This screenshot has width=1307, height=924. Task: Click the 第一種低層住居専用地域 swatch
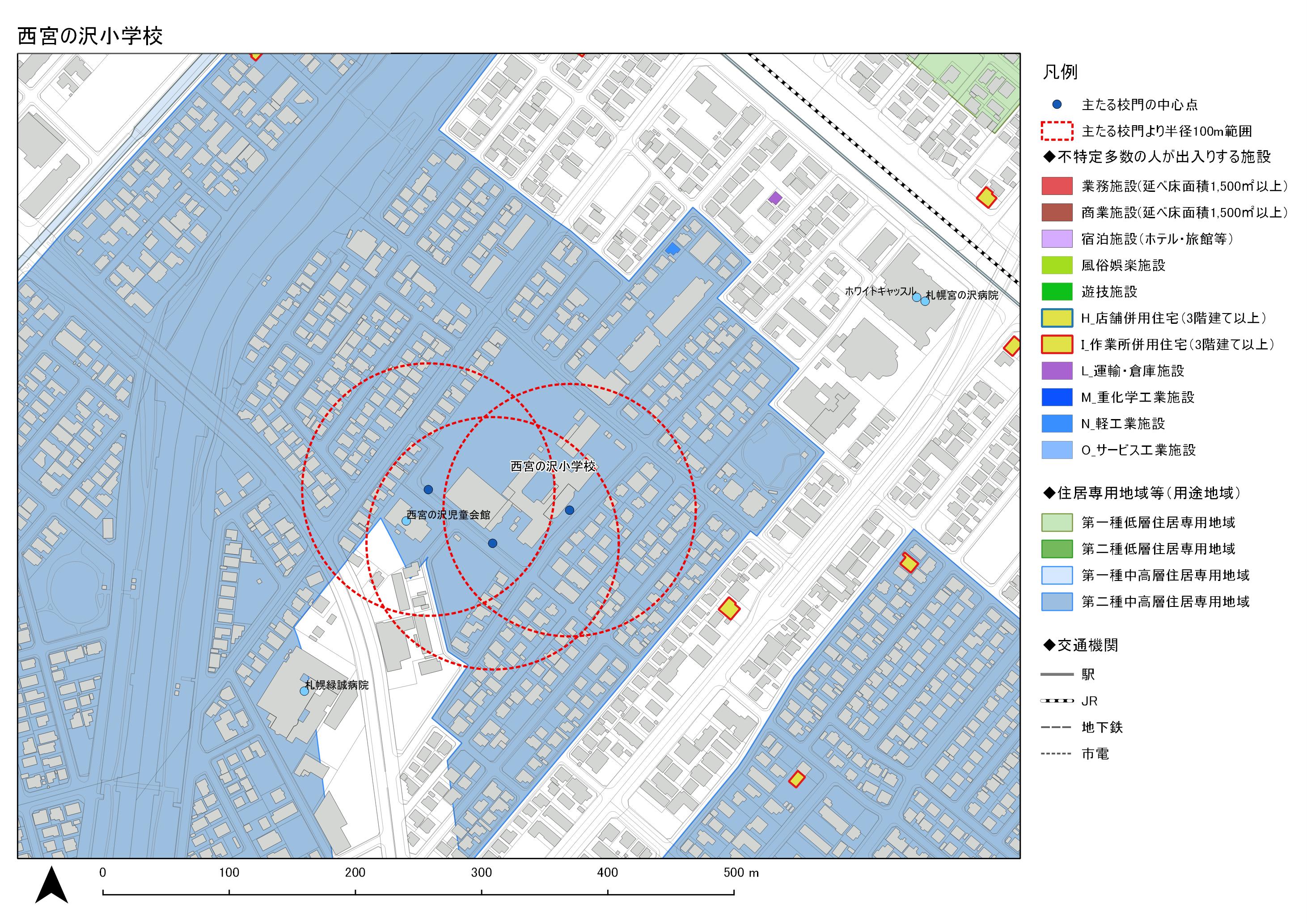(x=1057, y=522)
